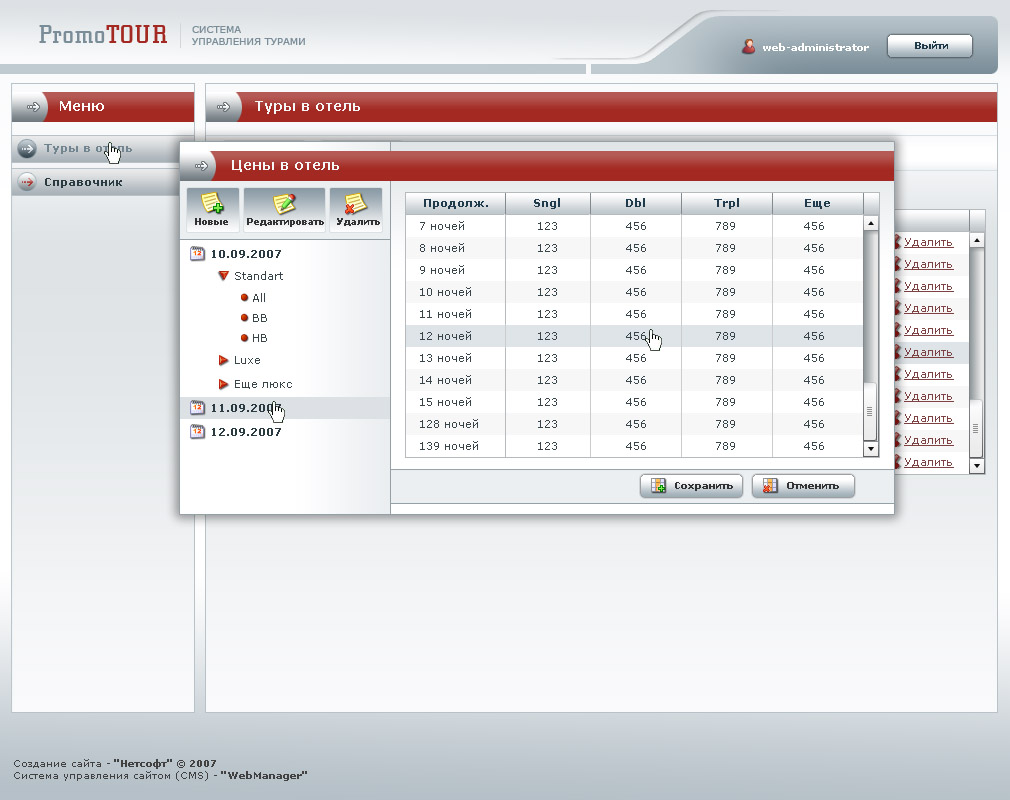Click the Редактировать (edit) icon button
Viewport: 1010px width, 800px height.
point(284,204)
